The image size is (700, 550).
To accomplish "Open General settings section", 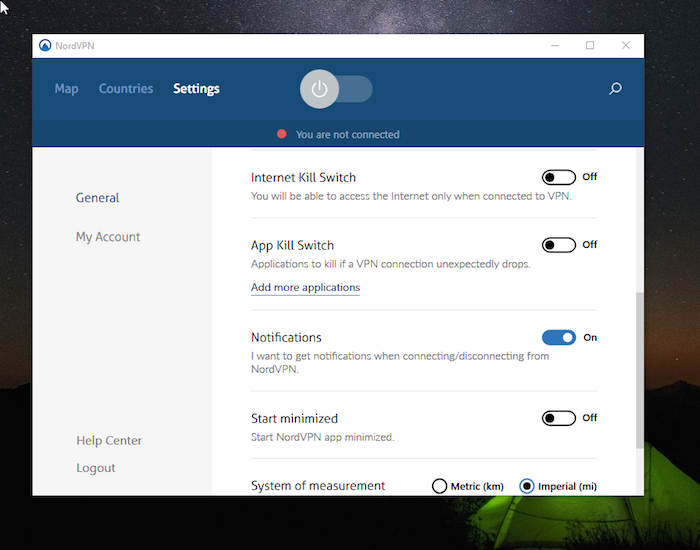I will (97, 198).
